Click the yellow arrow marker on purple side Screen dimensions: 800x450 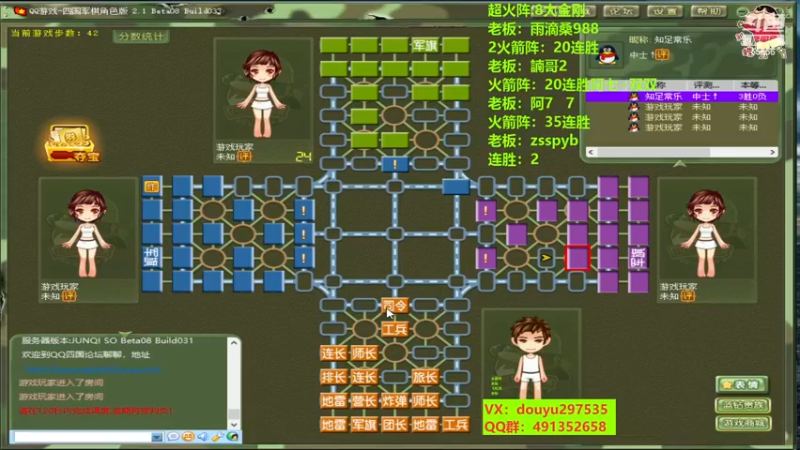(x=546, y=258)
